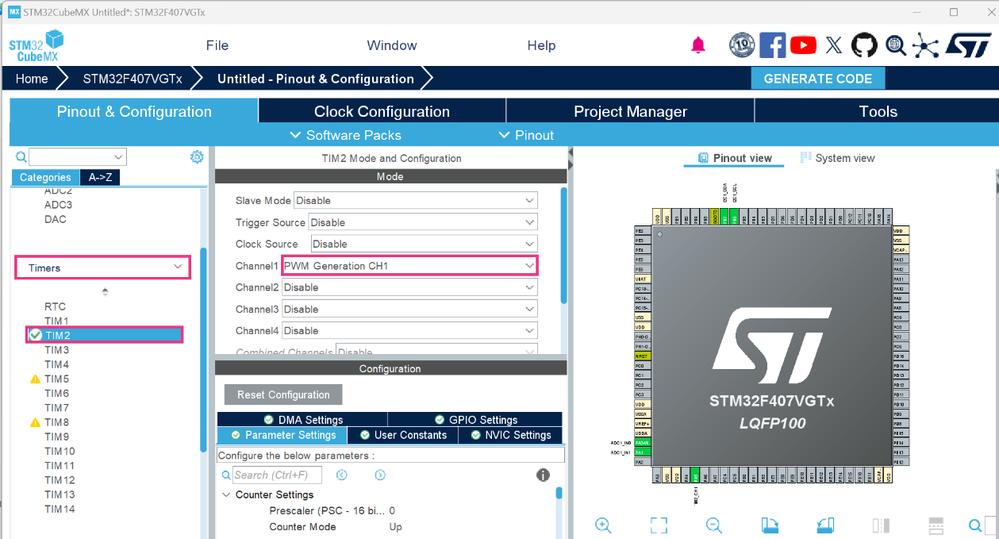Viewport: 999px width, 539px height.
Task: Click the split-view toggle icon in pinout toolbar
Action: pos(880,525)
